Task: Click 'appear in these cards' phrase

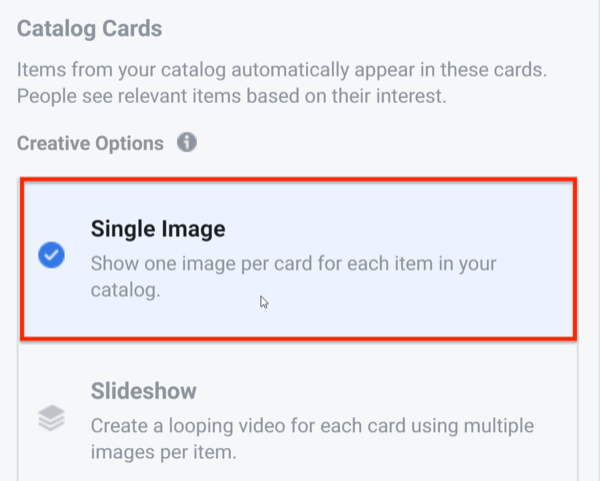Action: pos(451,70)
